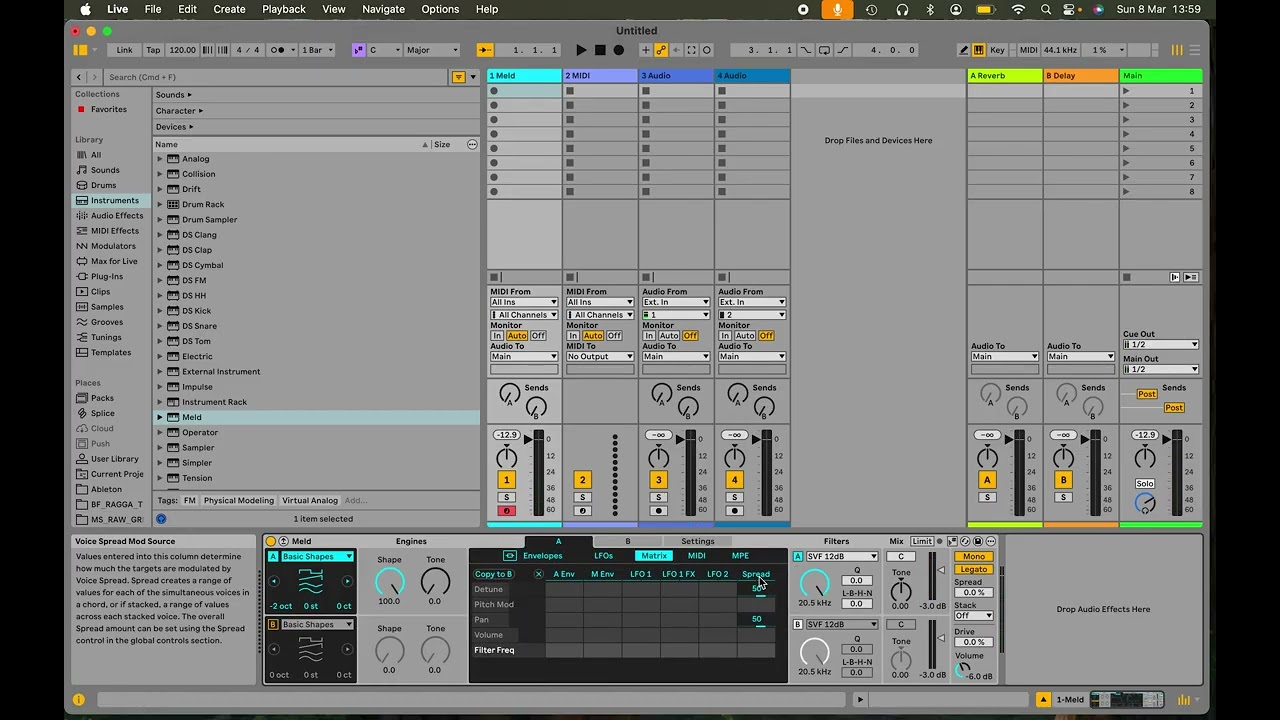The height and width of the screenshot is (720, 1280).
Task: Click the MIDI map mode button
Action: (x=1028, y=50)
